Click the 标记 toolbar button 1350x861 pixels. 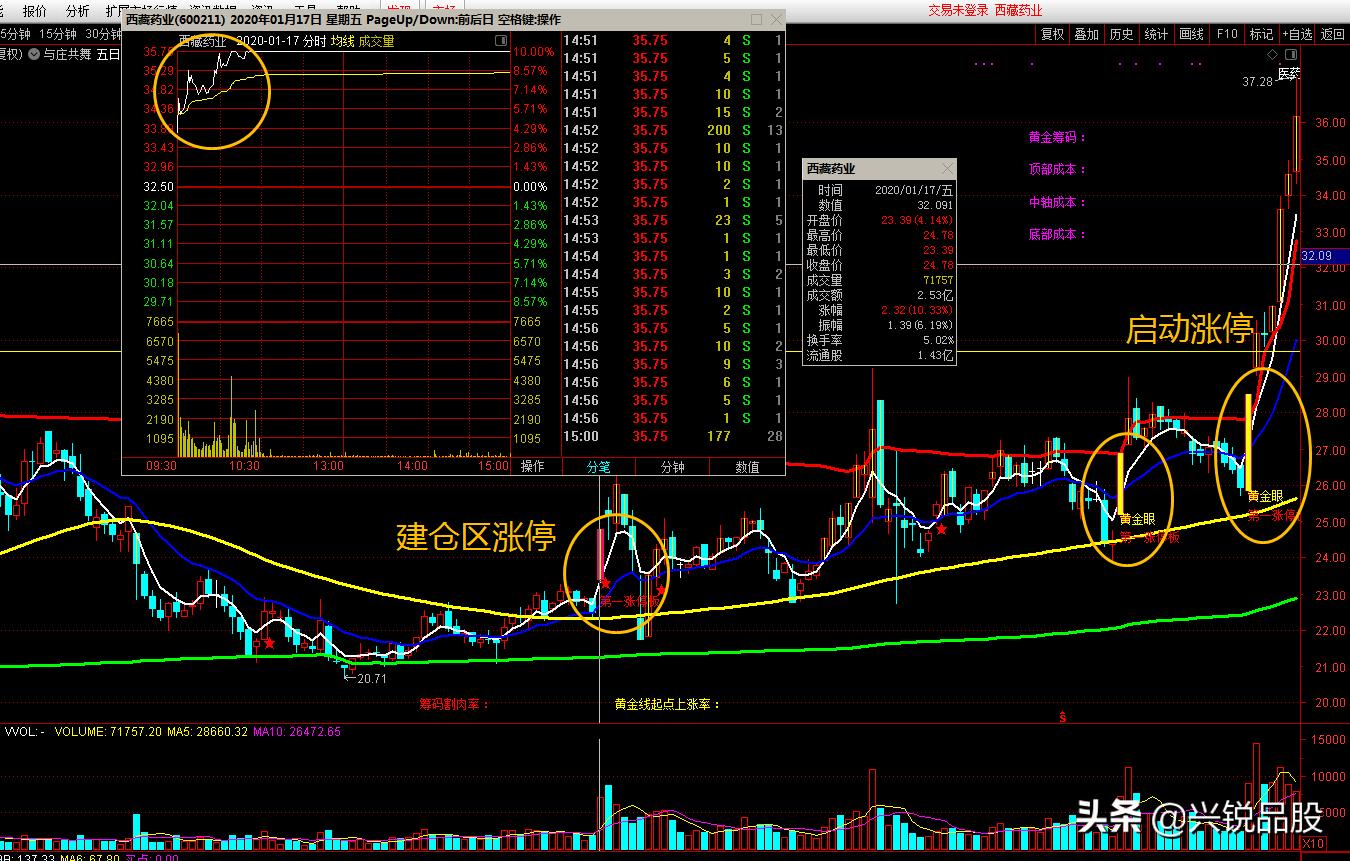click(x=1261, y=34)
